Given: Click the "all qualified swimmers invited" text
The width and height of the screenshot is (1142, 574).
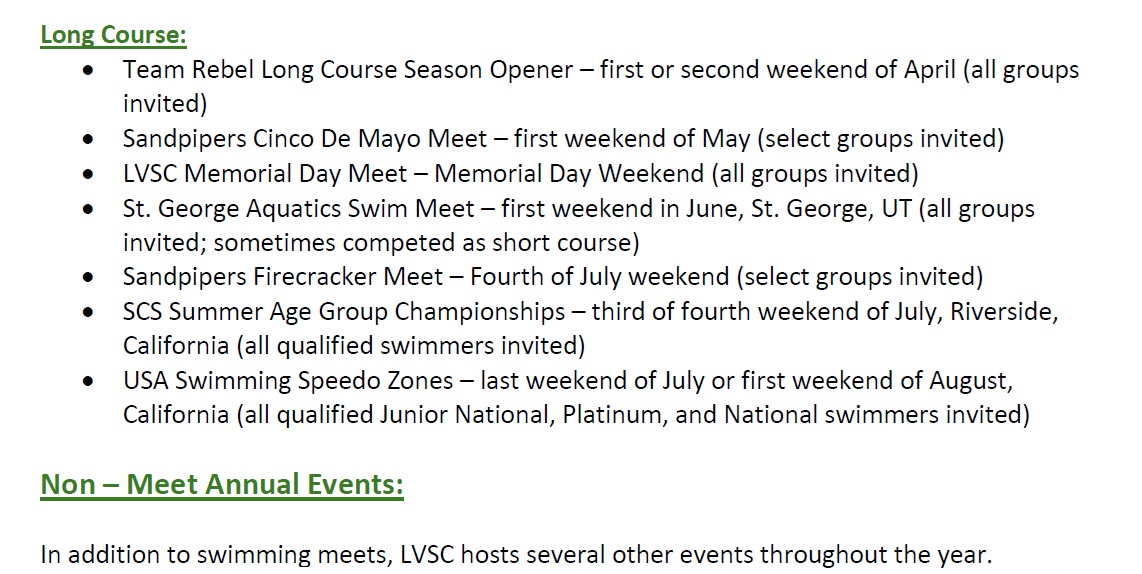Looking at the screenshot, I should (408, 346).
